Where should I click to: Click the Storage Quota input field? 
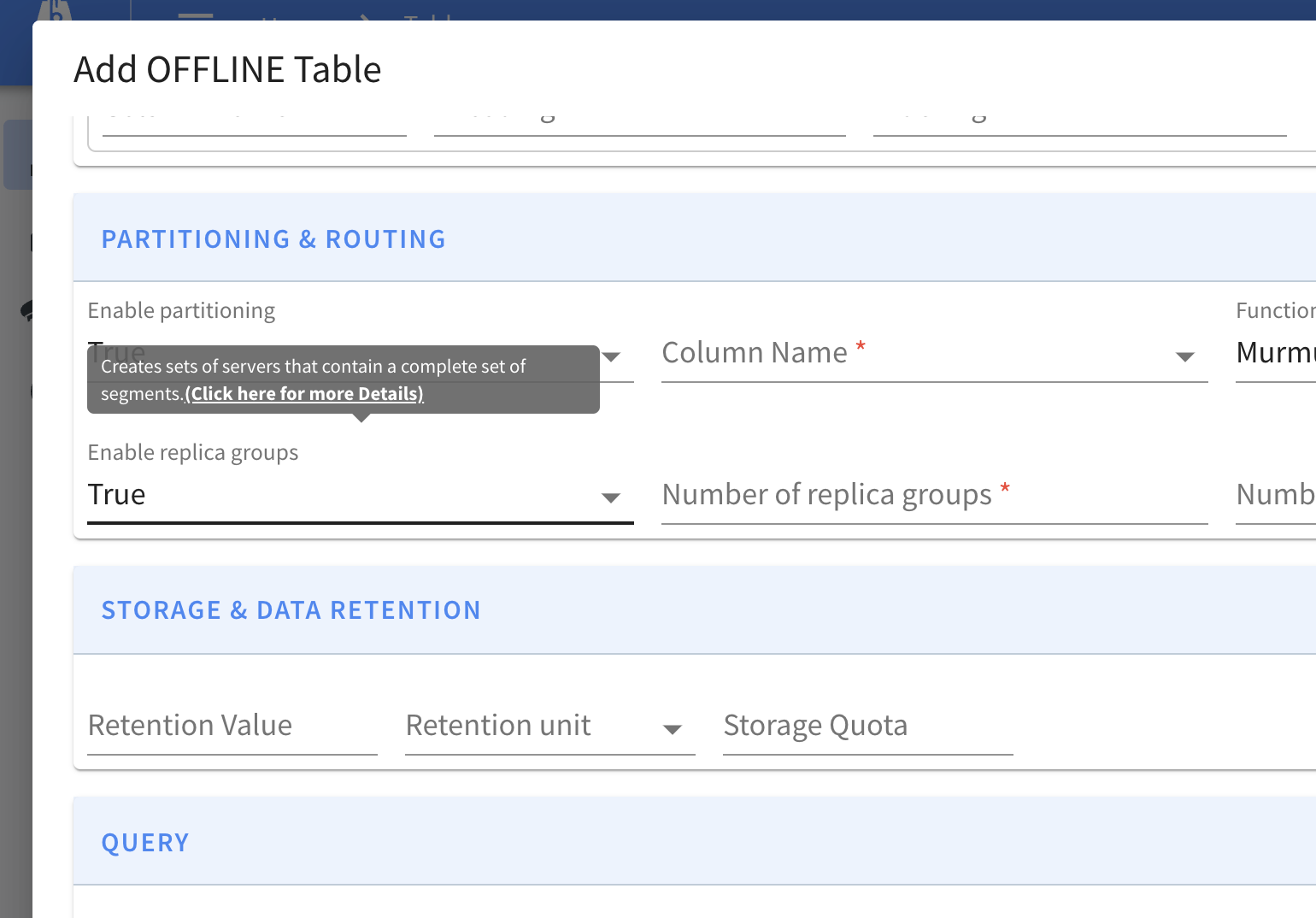(867, 727)
